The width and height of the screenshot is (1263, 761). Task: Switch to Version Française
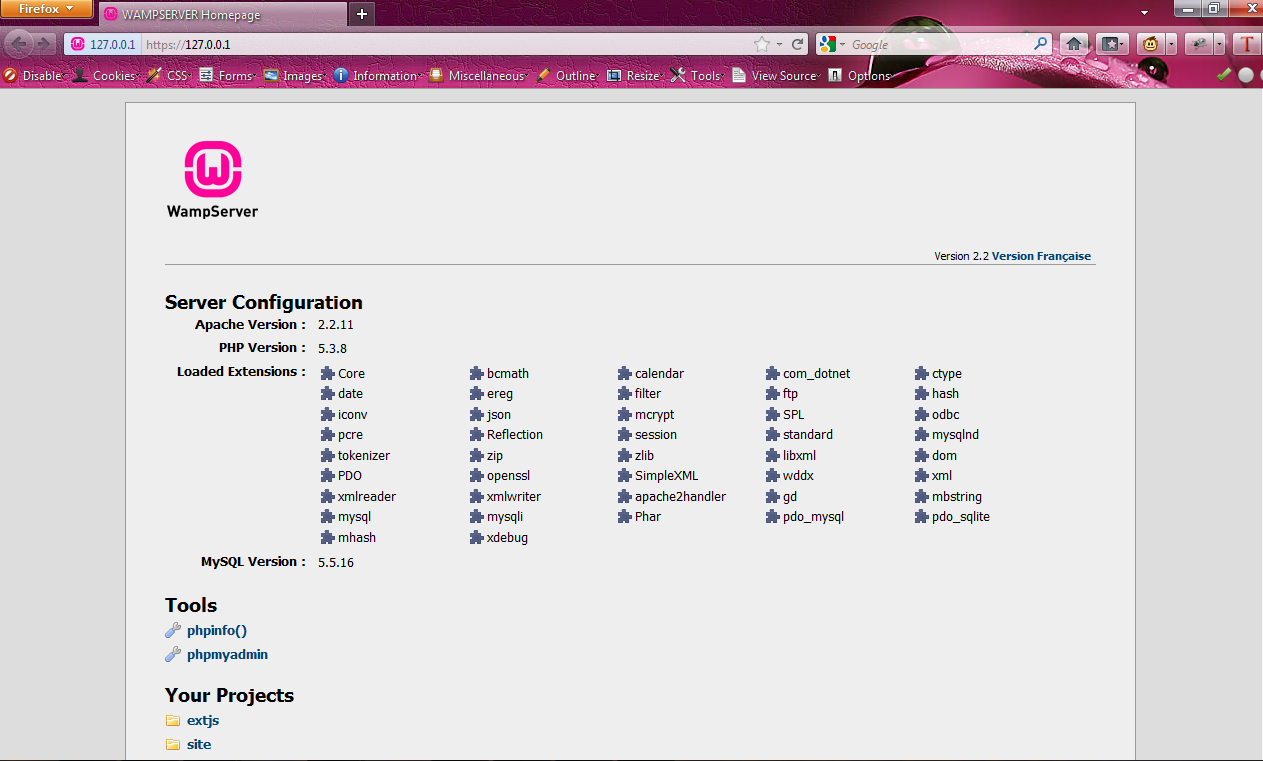coord(1041,256)
